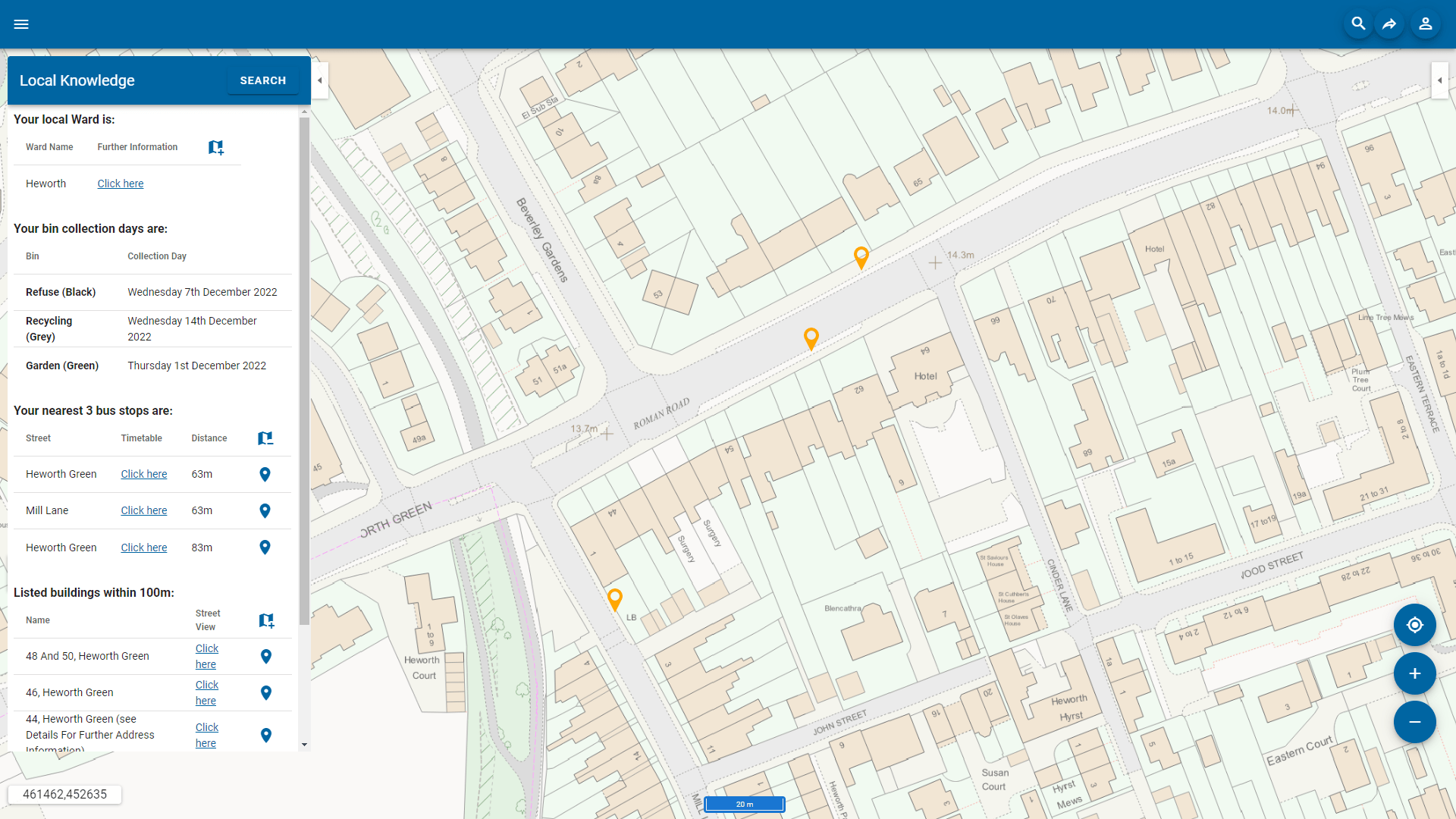Click the 20 m scale bar
This screenshot has height=819, width=1456.
tap(744, 804)
